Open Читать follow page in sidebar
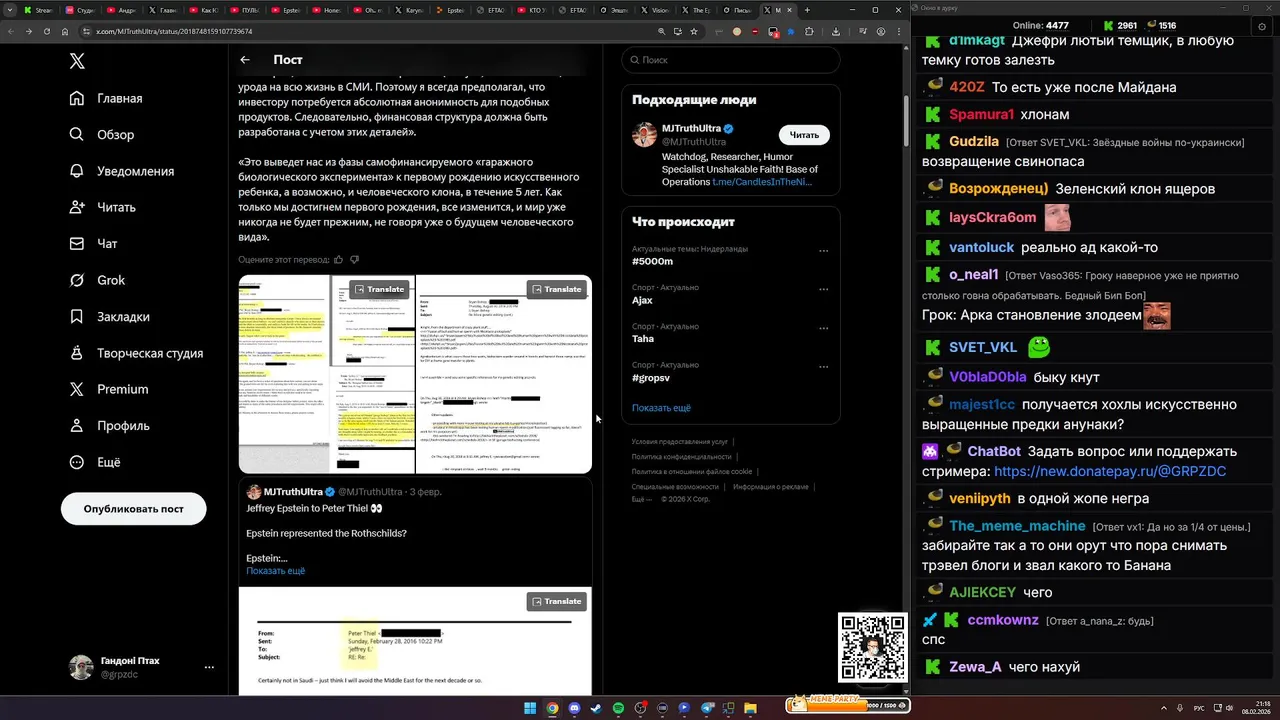The height and width of the screenshot is (720, 1280). 103,207
